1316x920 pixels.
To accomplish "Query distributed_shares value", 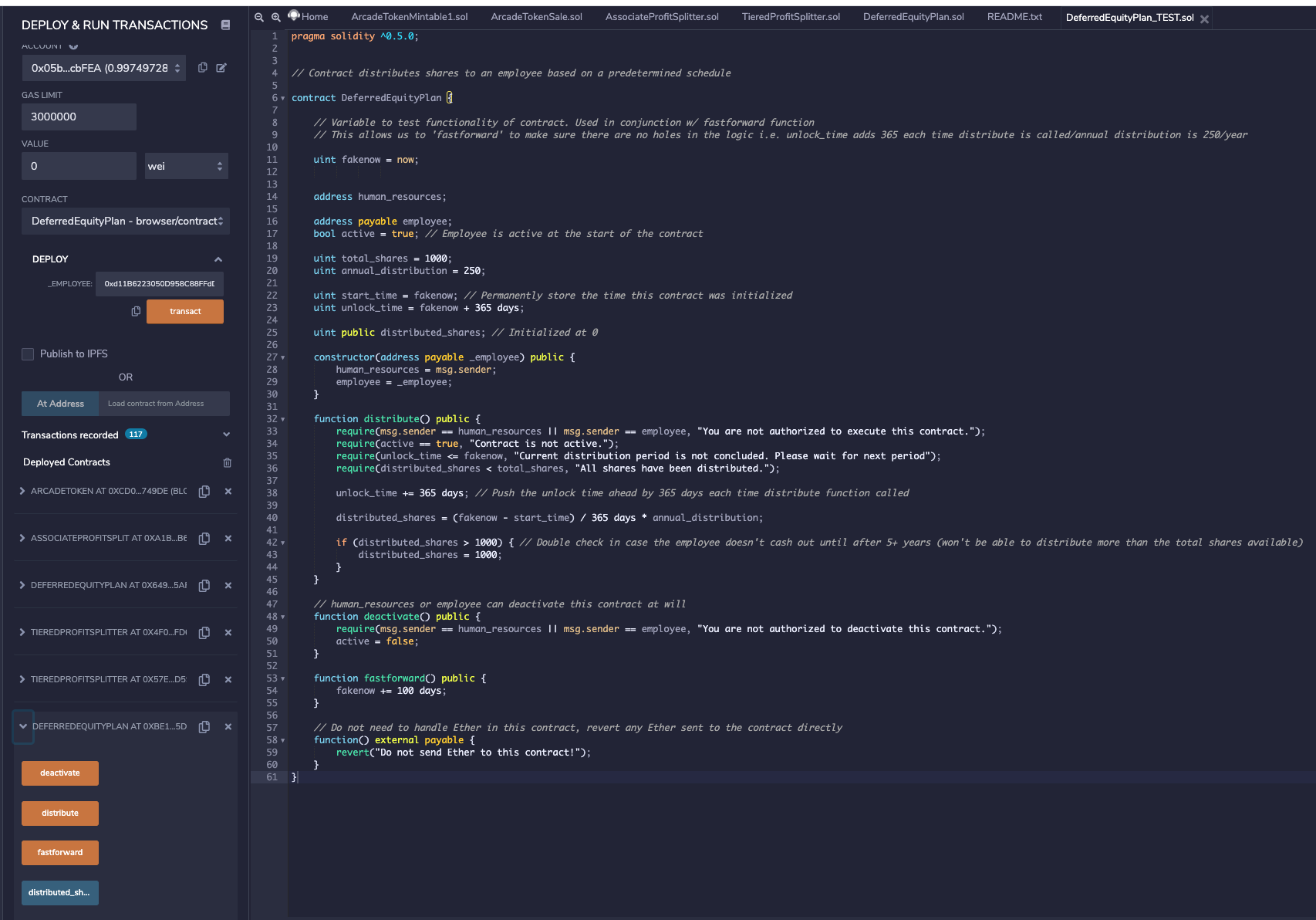I will point(60,893).
